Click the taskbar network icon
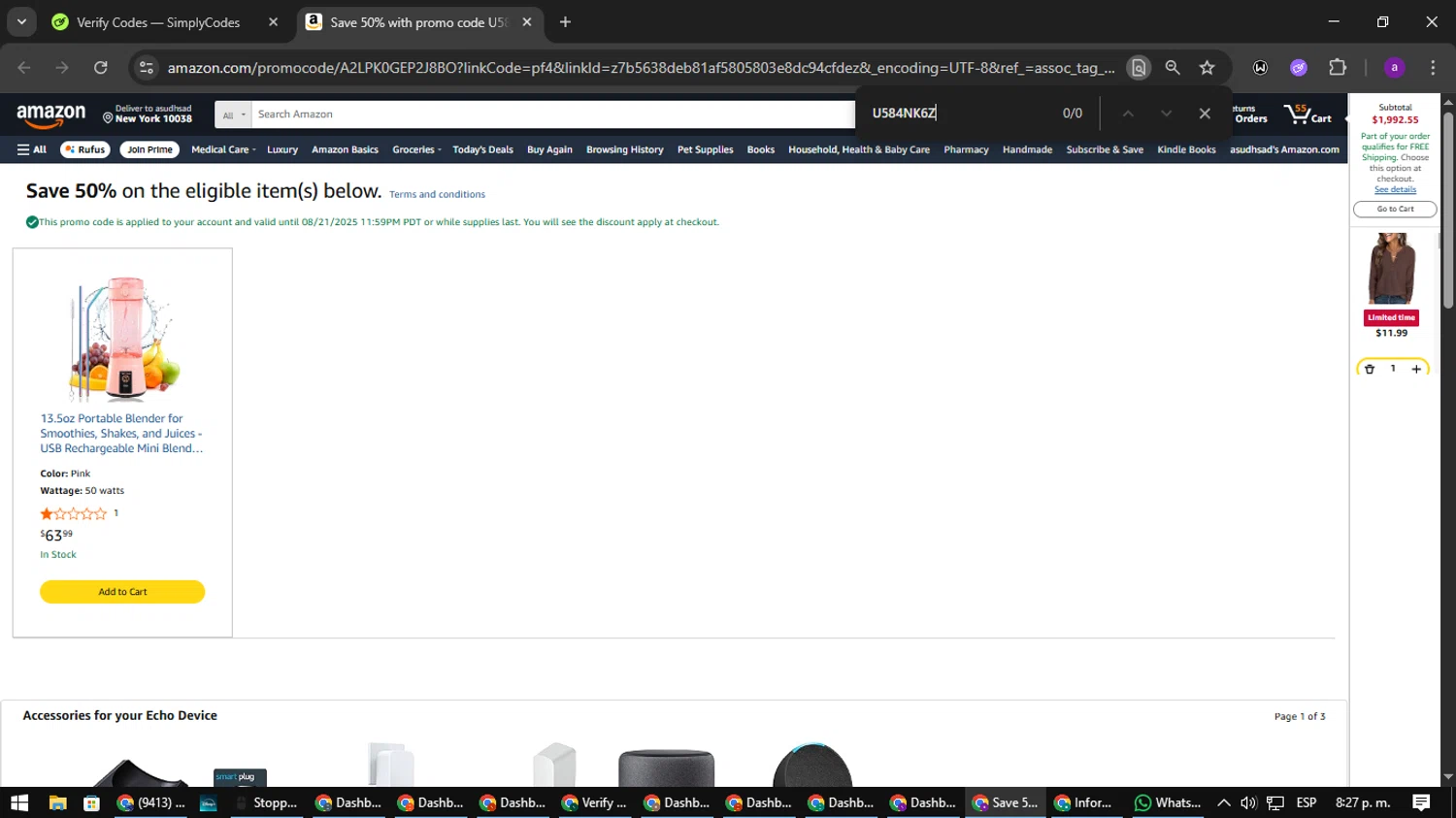The height and width of the screenshot is (818, 1456). point(1275,802)
